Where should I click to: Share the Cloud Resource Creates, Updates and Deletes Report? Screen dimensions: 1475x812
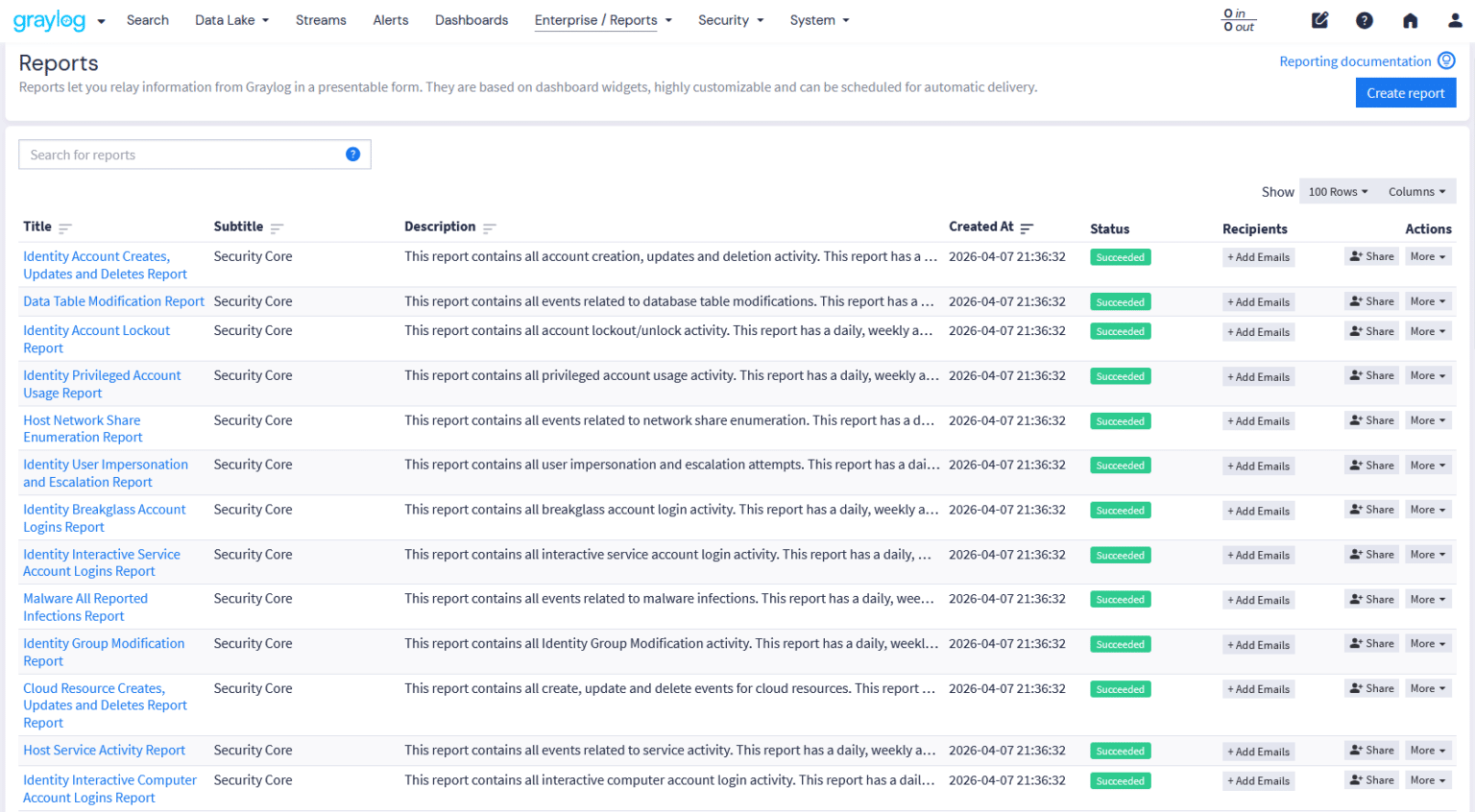tap(1371, 688)
